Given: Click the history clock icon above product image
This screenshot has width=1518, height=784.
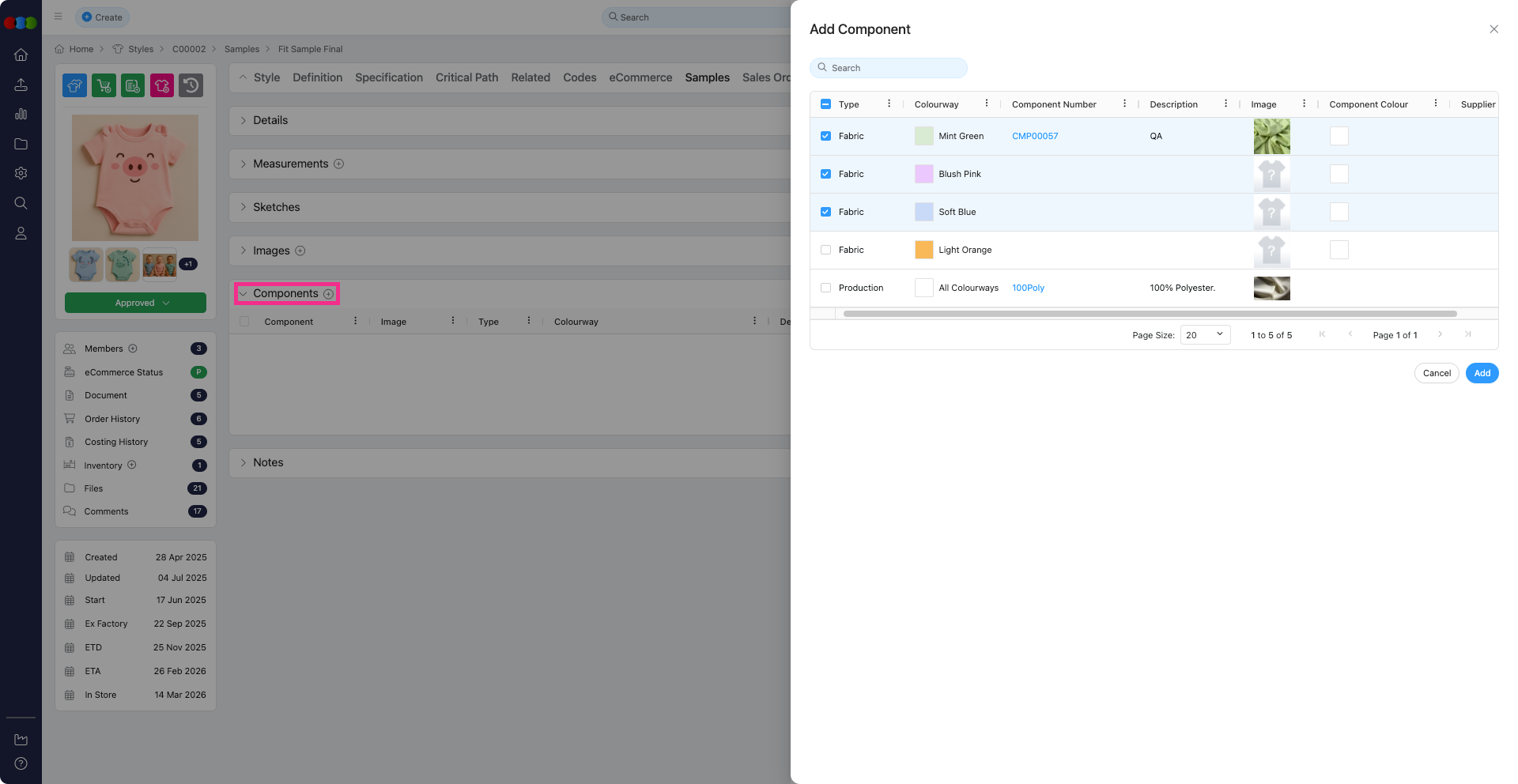Looking at the screenshot, I should pos(191,85).
